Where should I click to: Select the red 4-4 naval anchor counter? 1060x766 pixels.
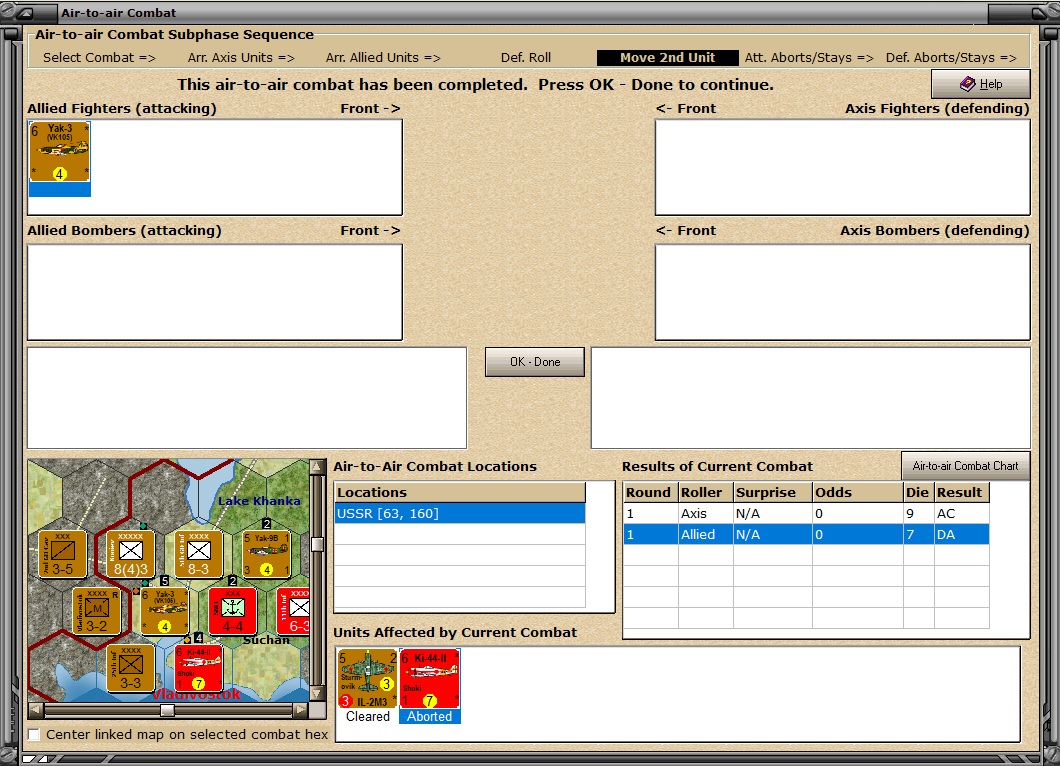pos(233,611)
